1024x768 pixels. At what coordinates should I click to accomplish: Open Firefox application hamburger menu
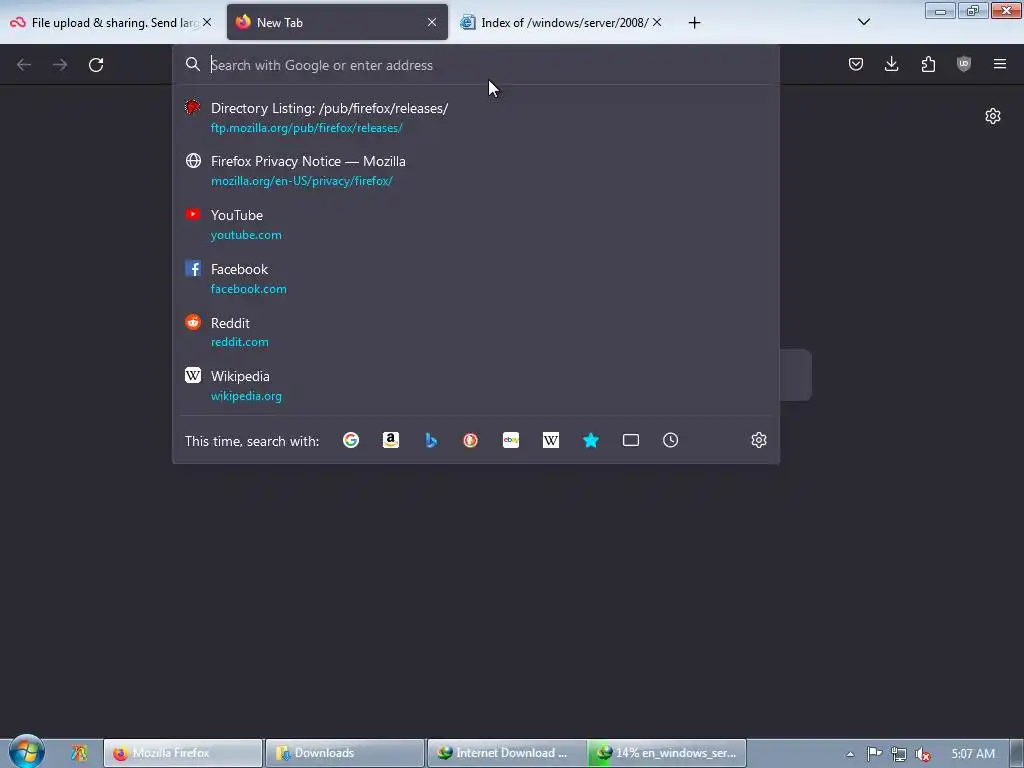coord(1000,64)
